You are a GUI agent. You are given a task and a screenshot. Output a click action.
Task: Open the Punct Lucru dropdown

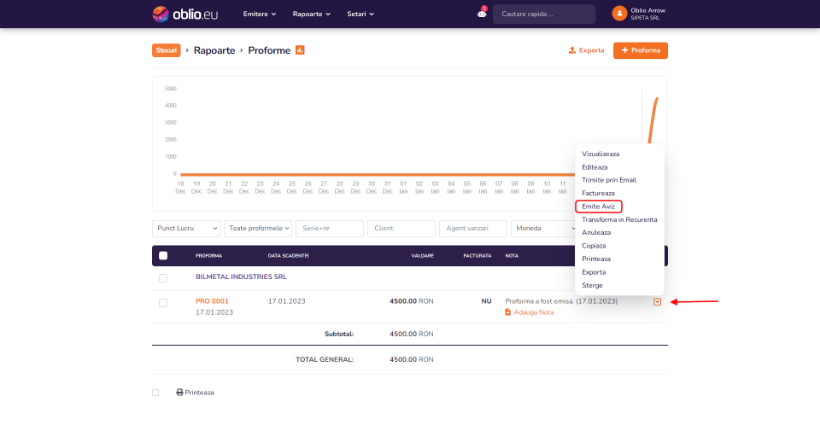click(186, 228)
